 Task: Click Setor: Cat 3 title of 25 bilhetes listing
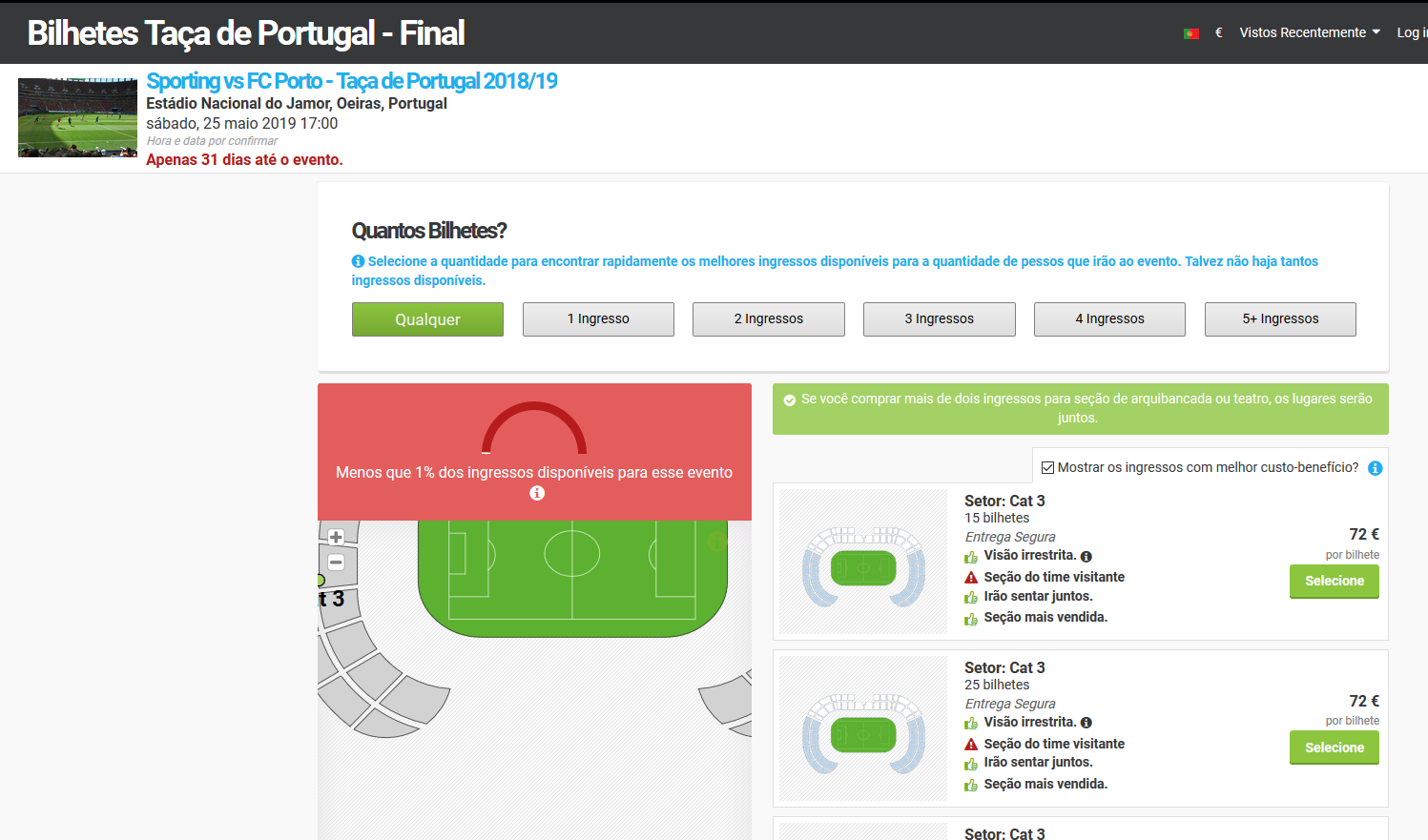click(1004, 667)
